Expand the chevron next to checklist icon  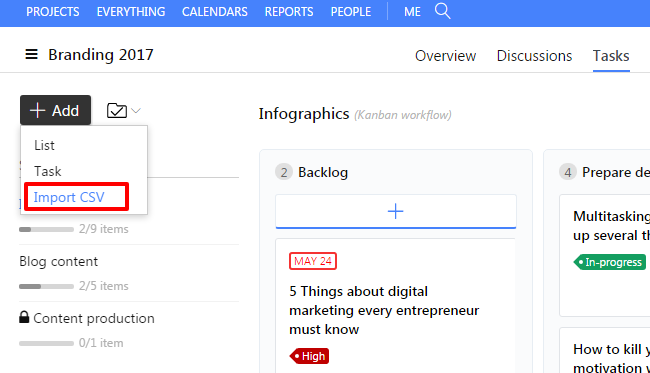pyautogui.click(x=136, y=111)
